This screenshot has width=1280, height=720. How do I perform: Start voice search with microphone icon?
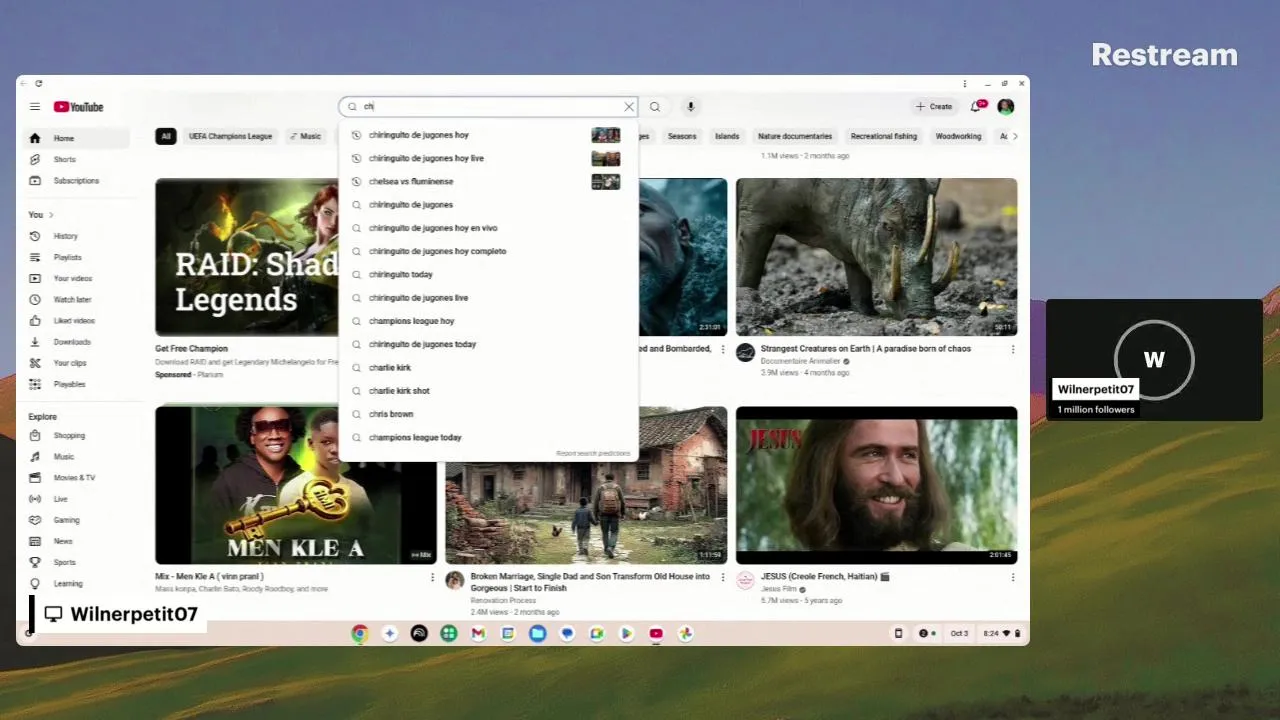(690, 107)
